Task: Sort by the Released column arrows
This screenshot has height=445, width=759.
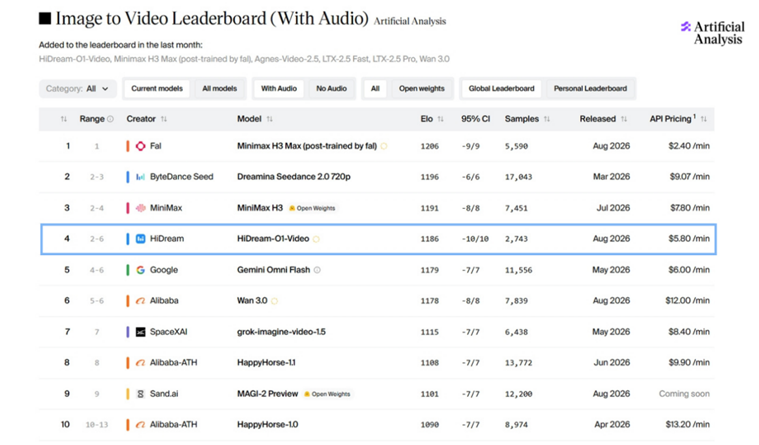Action: [x=624, y=119]
